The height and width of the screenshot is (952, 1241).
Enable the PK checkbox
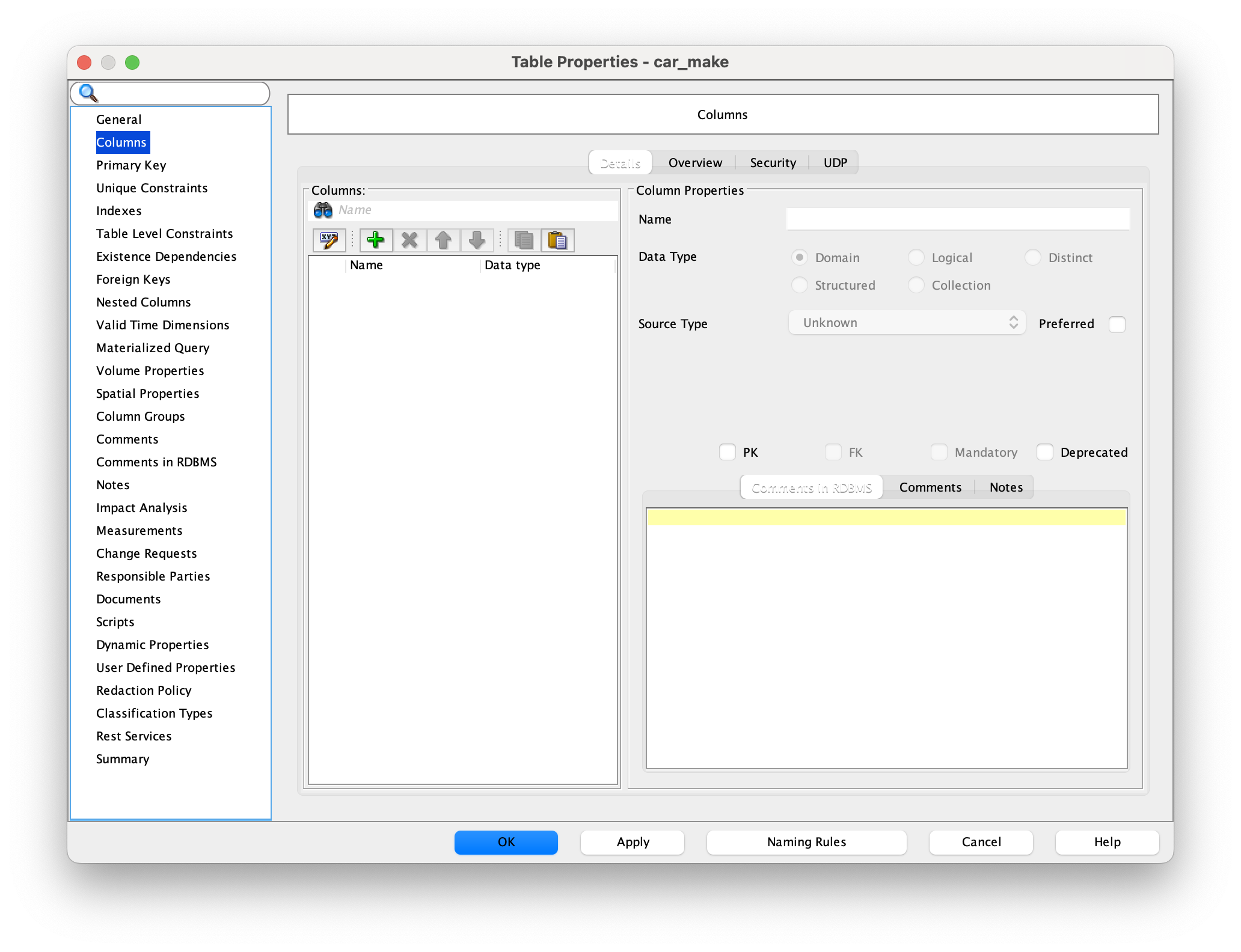[728, 452]
